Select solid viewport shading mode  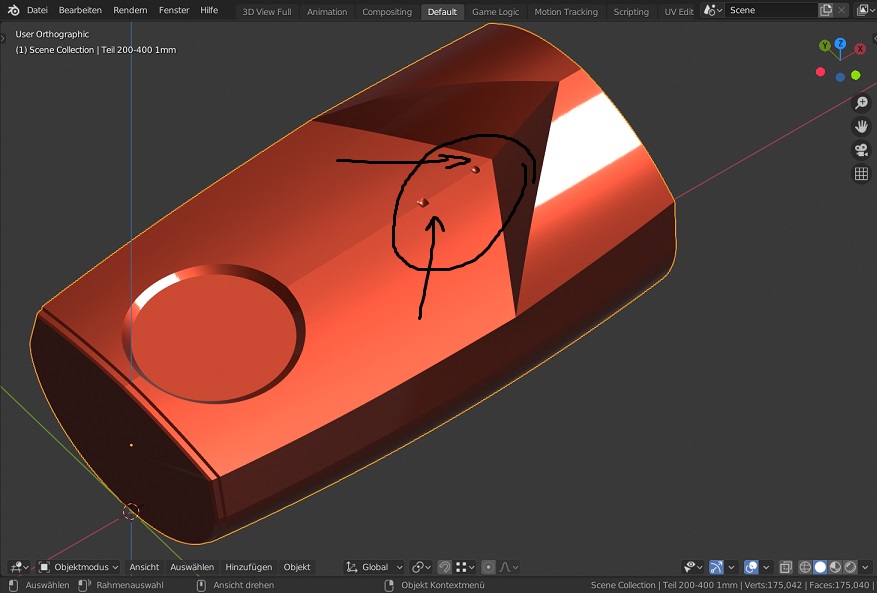coord(820,567)
